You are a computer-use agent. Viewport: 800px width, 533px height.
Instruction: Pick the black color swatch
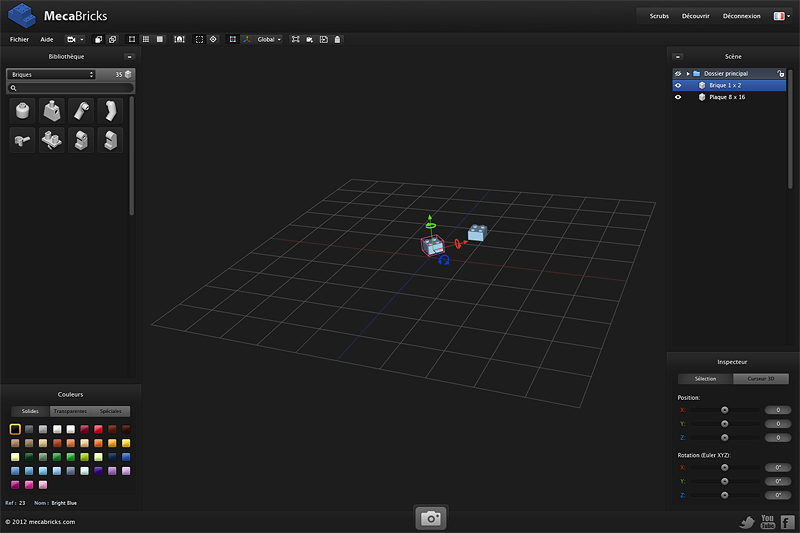coord(15,429)
